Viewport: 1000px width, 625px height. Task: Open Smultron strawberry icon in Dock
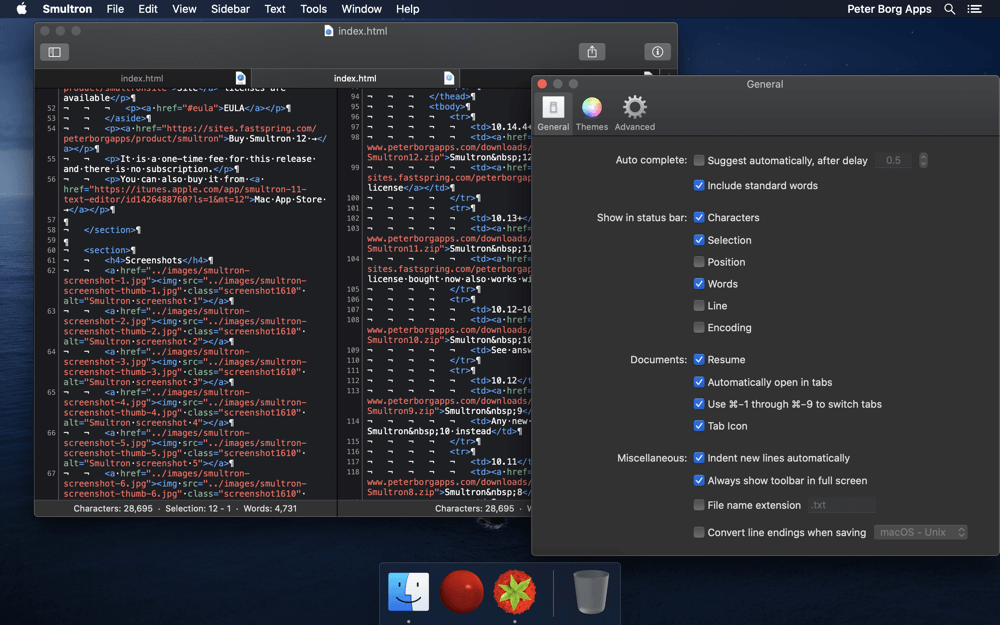[515, 591]
